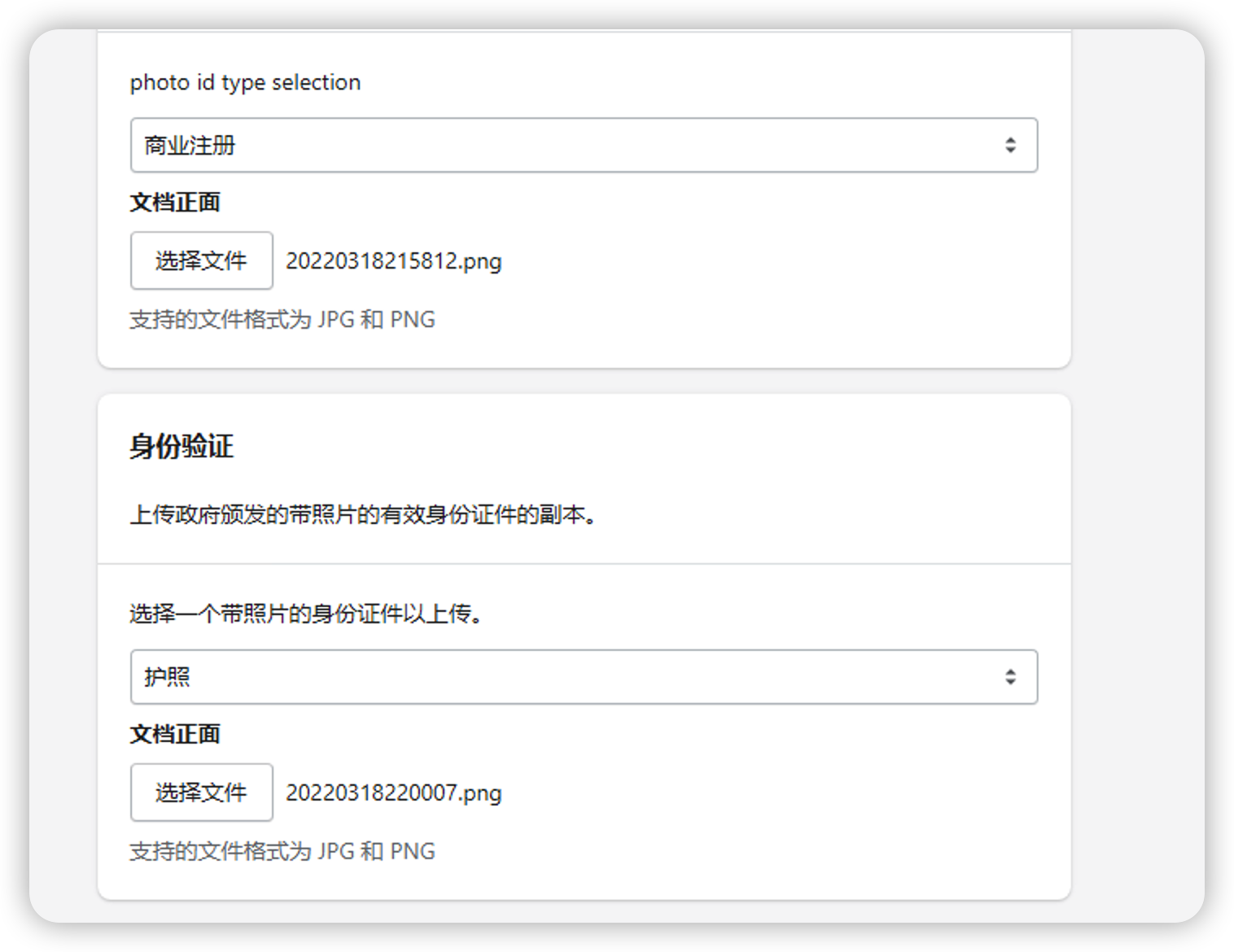
Task: Click the photo id type selection label
Action: coord(244,81)
